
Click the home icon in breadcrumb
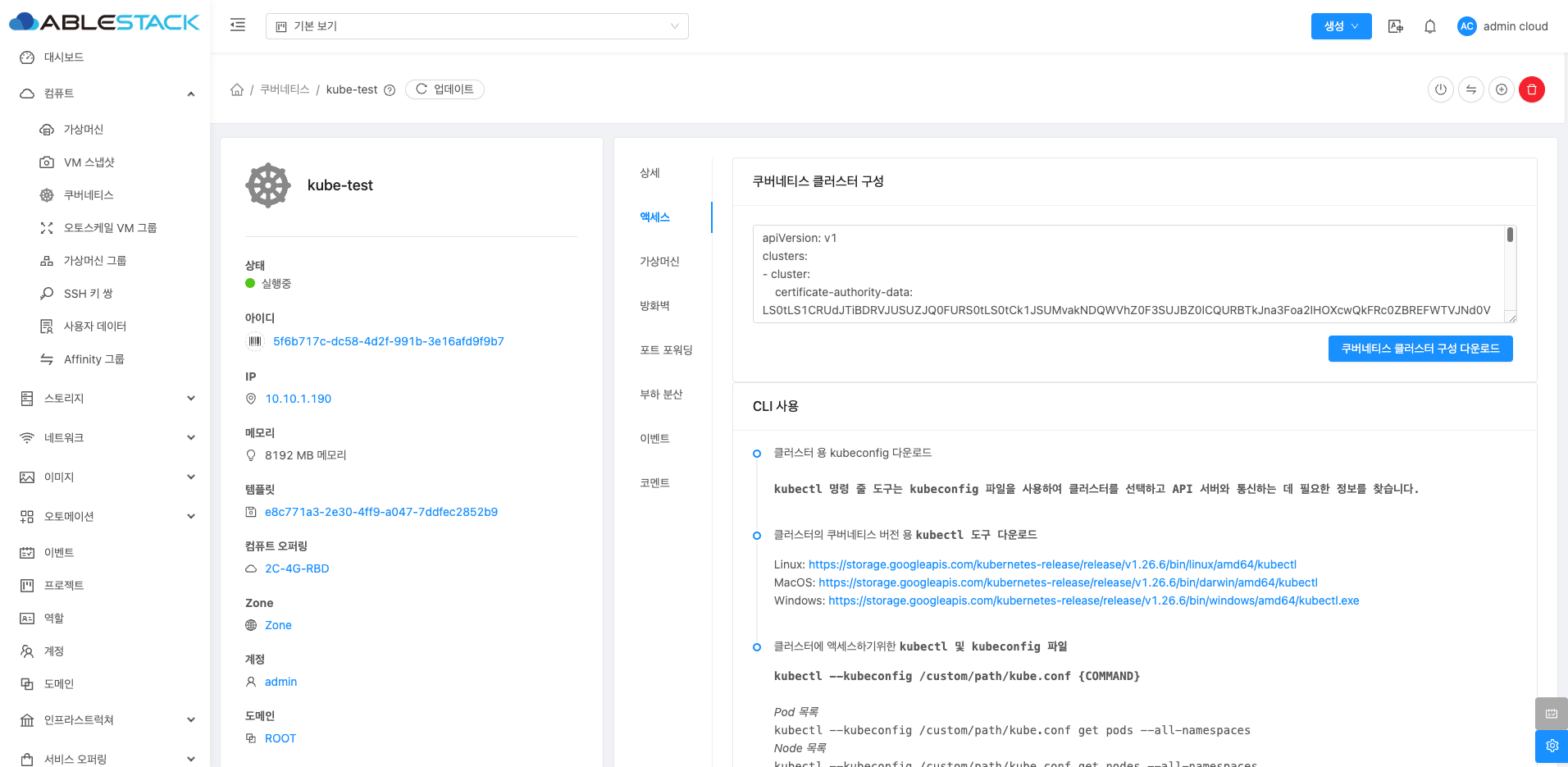pos(237,89)
